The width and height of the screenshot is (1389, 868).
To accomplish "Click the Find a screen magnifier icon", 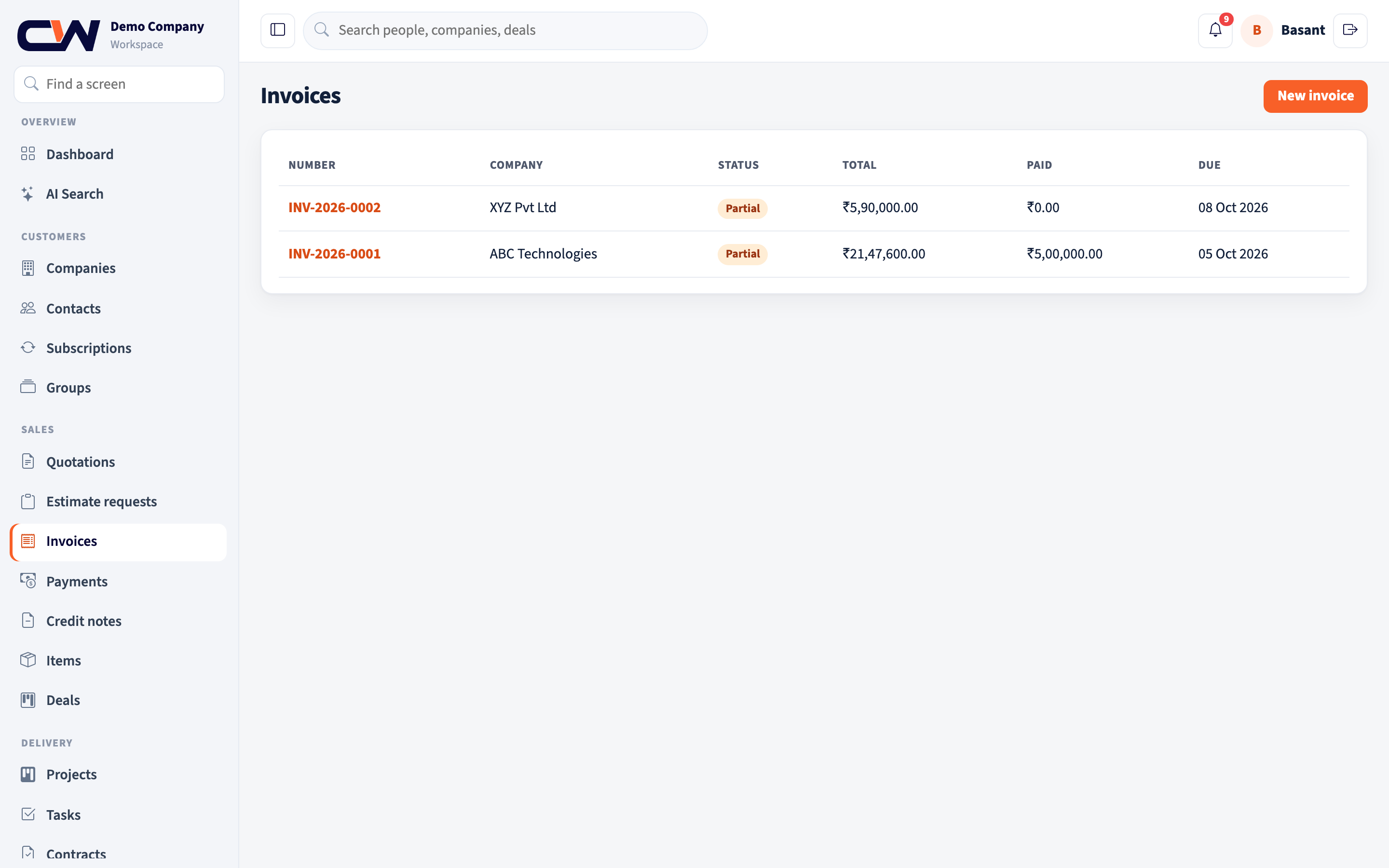I will tap(31, 84).
